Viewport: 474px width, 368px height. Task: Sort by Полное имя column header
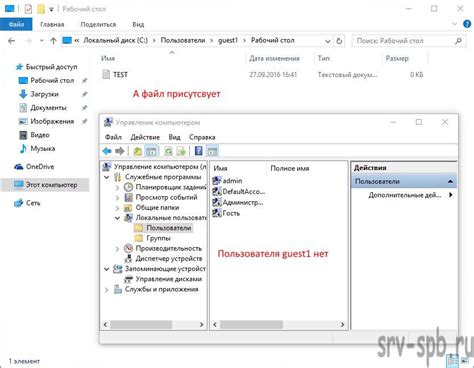(x=289, y=168)
